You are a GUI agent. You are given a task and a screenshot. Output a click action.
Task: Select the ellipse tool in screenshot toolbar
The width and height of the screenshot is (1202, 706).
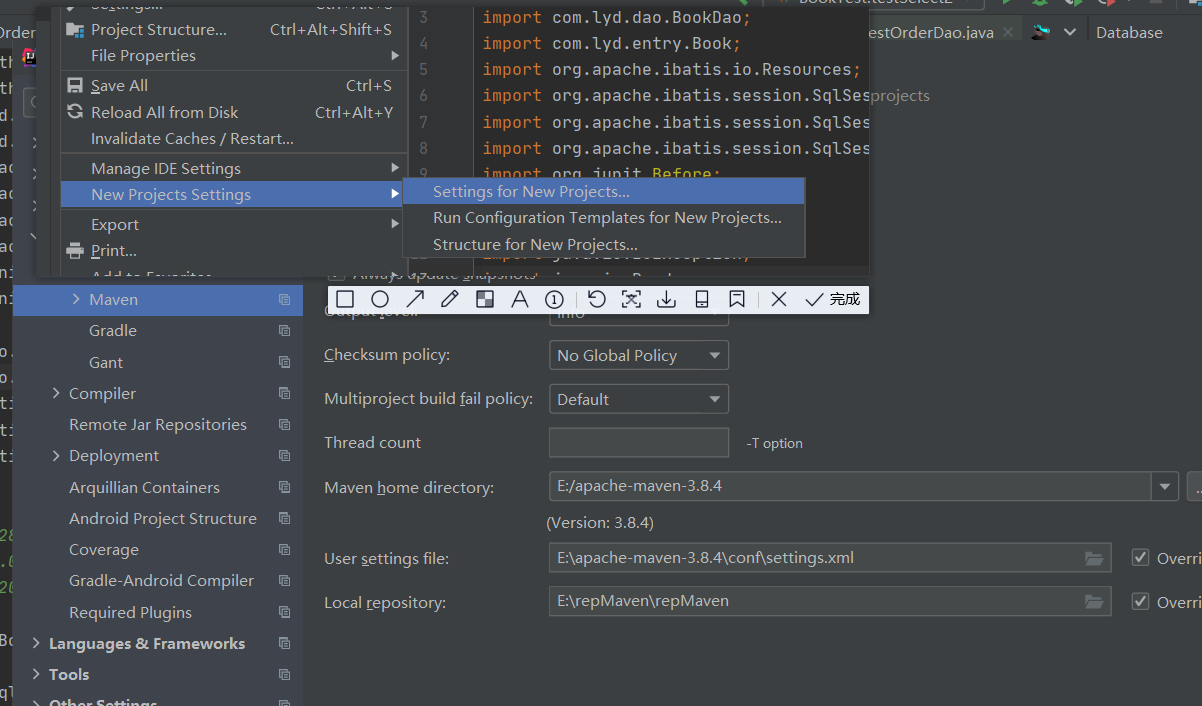pos(380,299)
